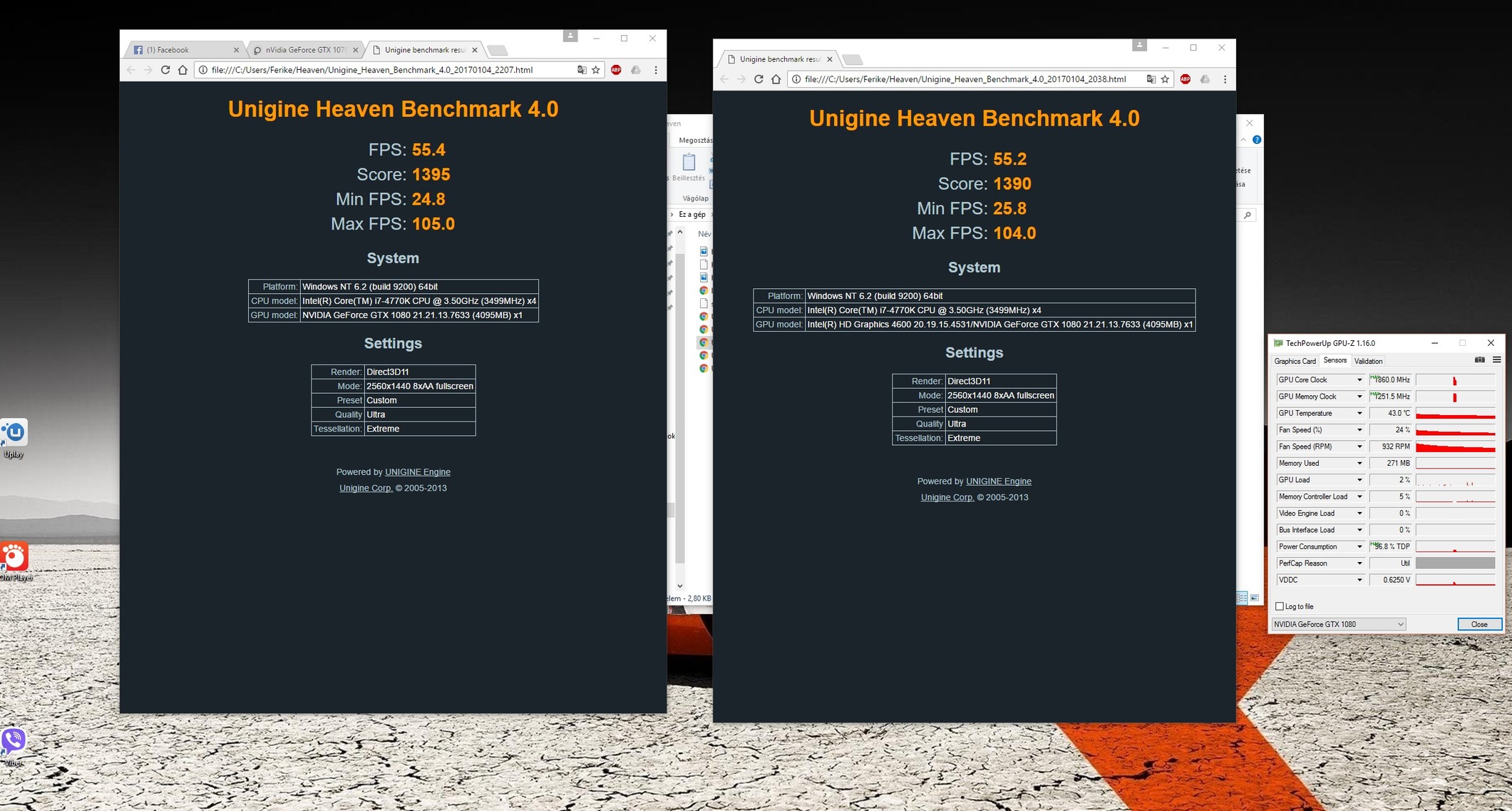Open PerfCap Reason sensor dropdown

[1359, 563]
